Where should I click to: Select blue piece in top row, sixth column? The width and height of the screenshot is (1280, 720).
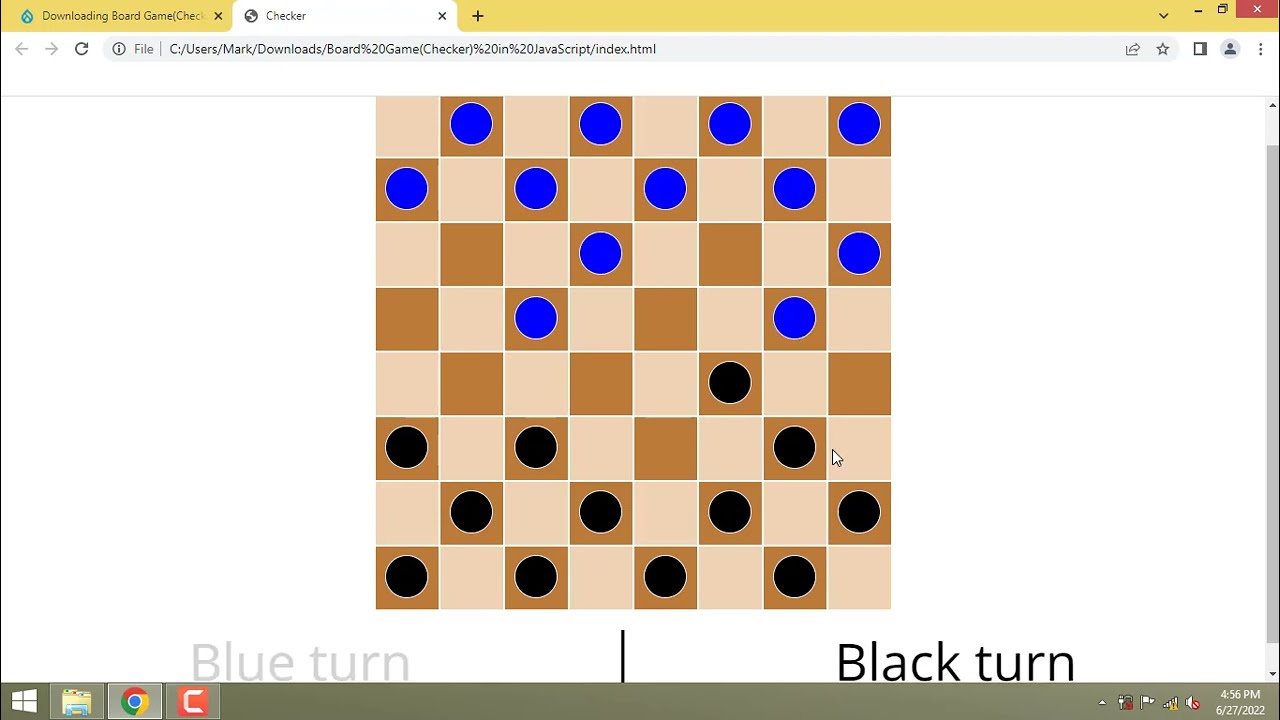(730, 124)
